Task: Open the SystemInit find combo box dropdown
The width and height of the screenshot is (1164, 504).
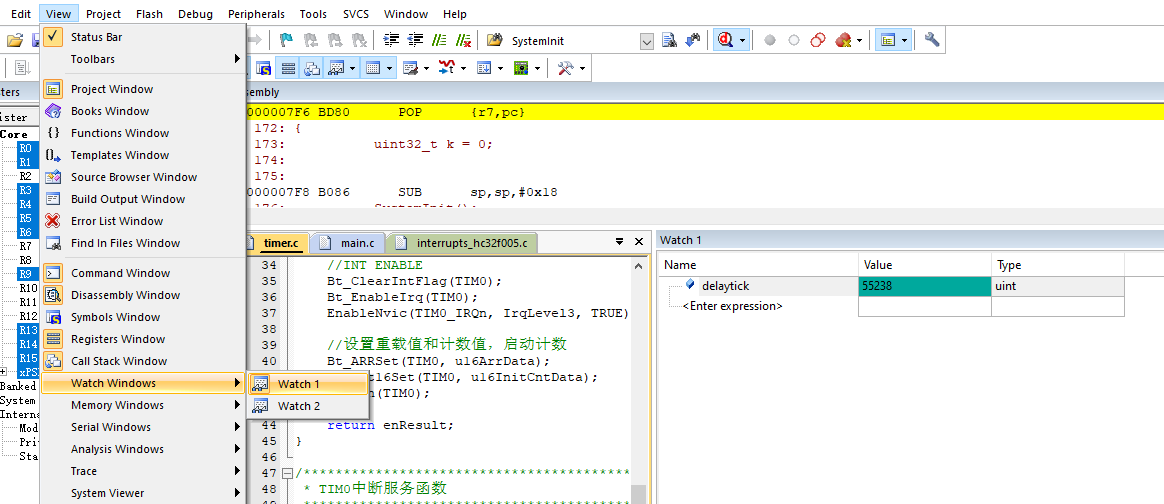Action: coord(647,42)
